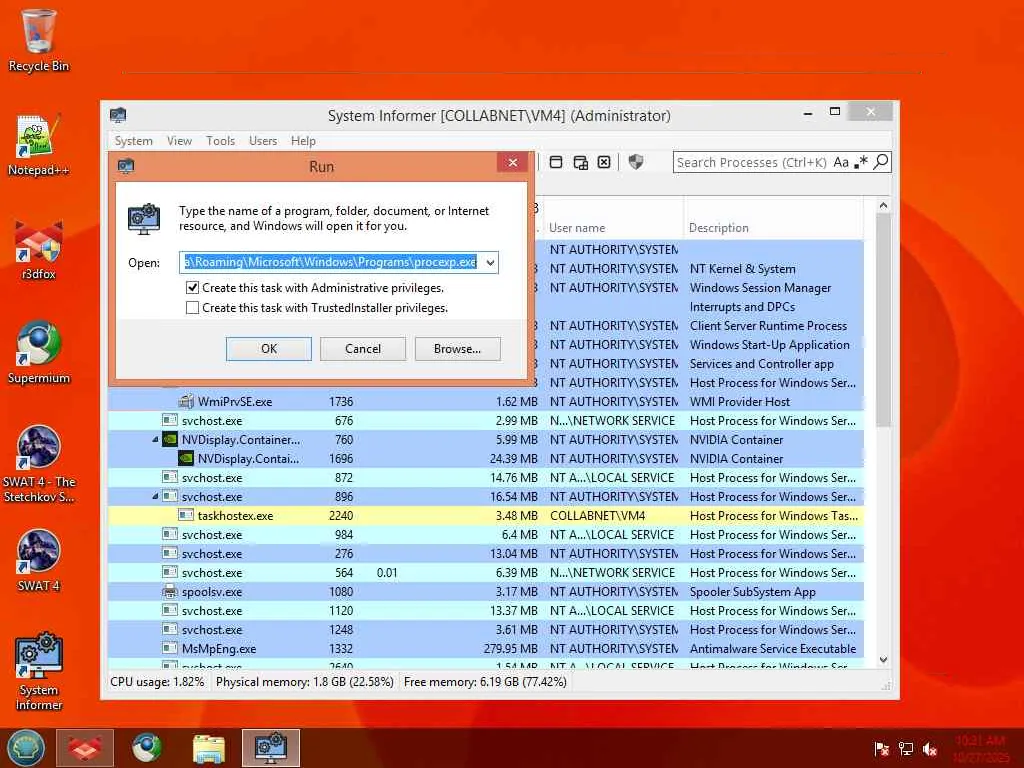
Task: Click System Informer title bar icon
Action: pos(118,116)
